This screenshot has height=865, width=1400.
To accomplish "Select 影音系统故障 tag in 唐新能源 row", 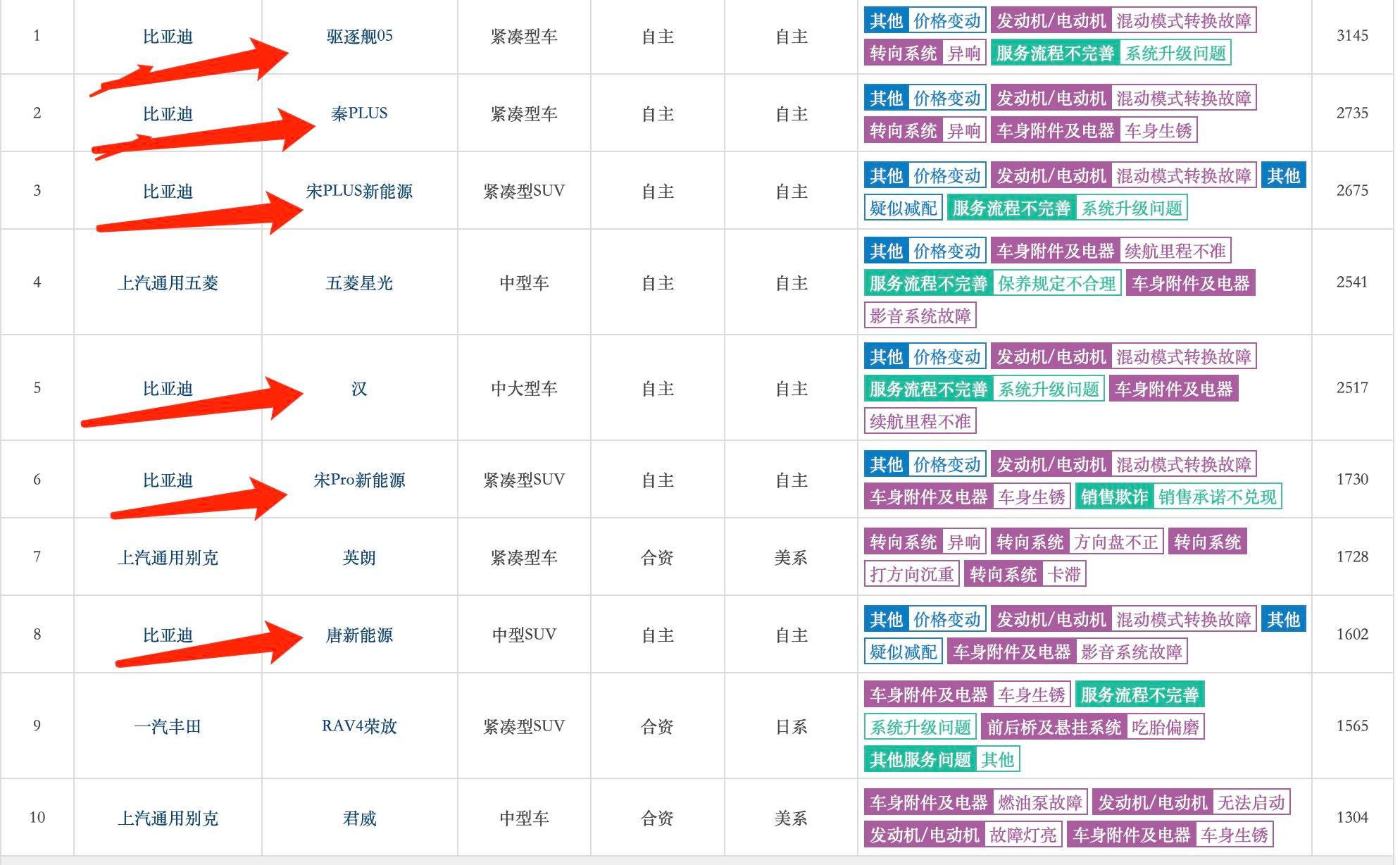I will [1132, 652].
